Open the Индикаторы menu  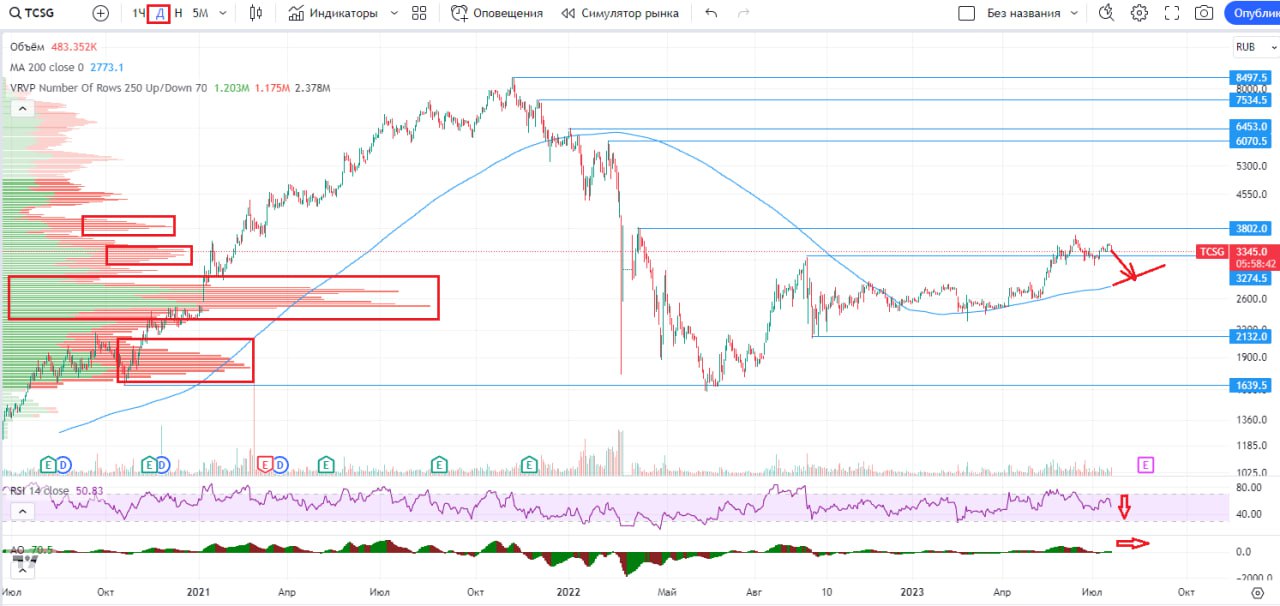pyautogui.click(x=334, y=13)
